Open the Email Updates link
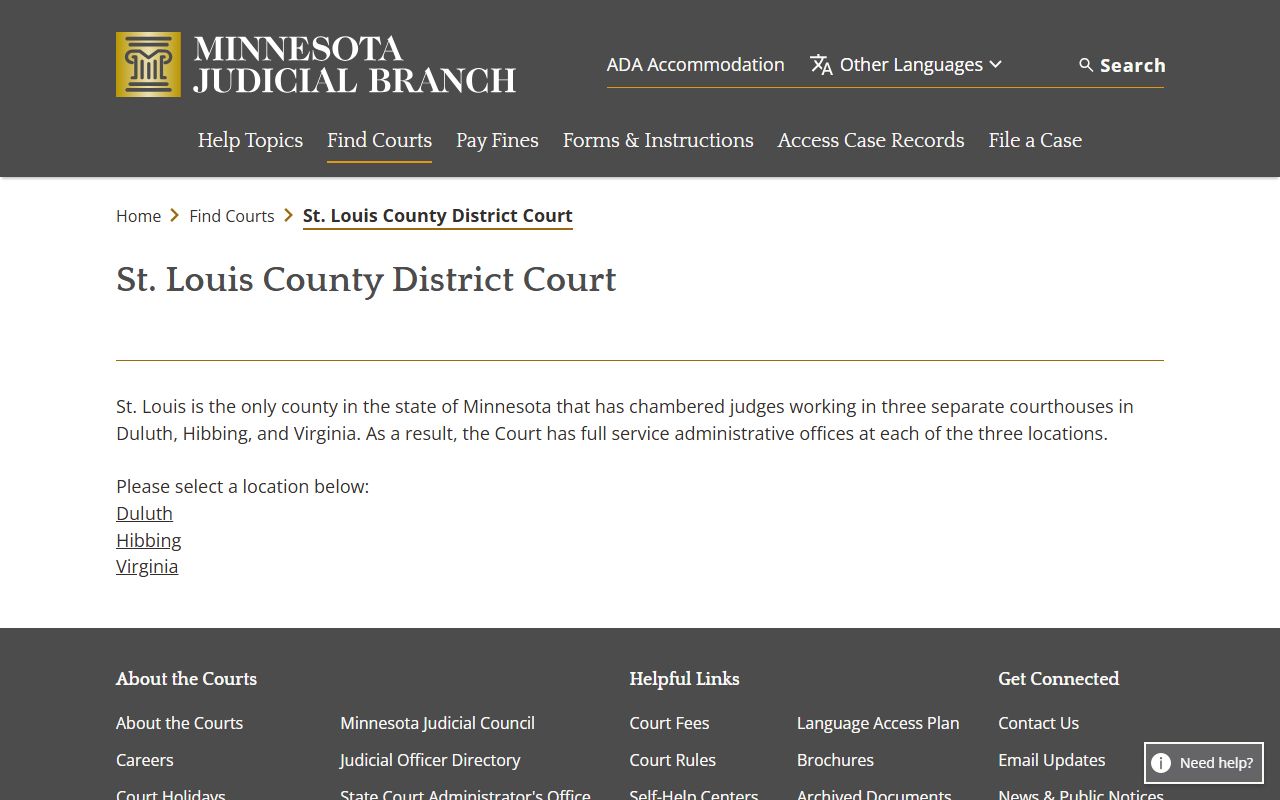The image size is (1280, 800). (x=1051, y=760)
